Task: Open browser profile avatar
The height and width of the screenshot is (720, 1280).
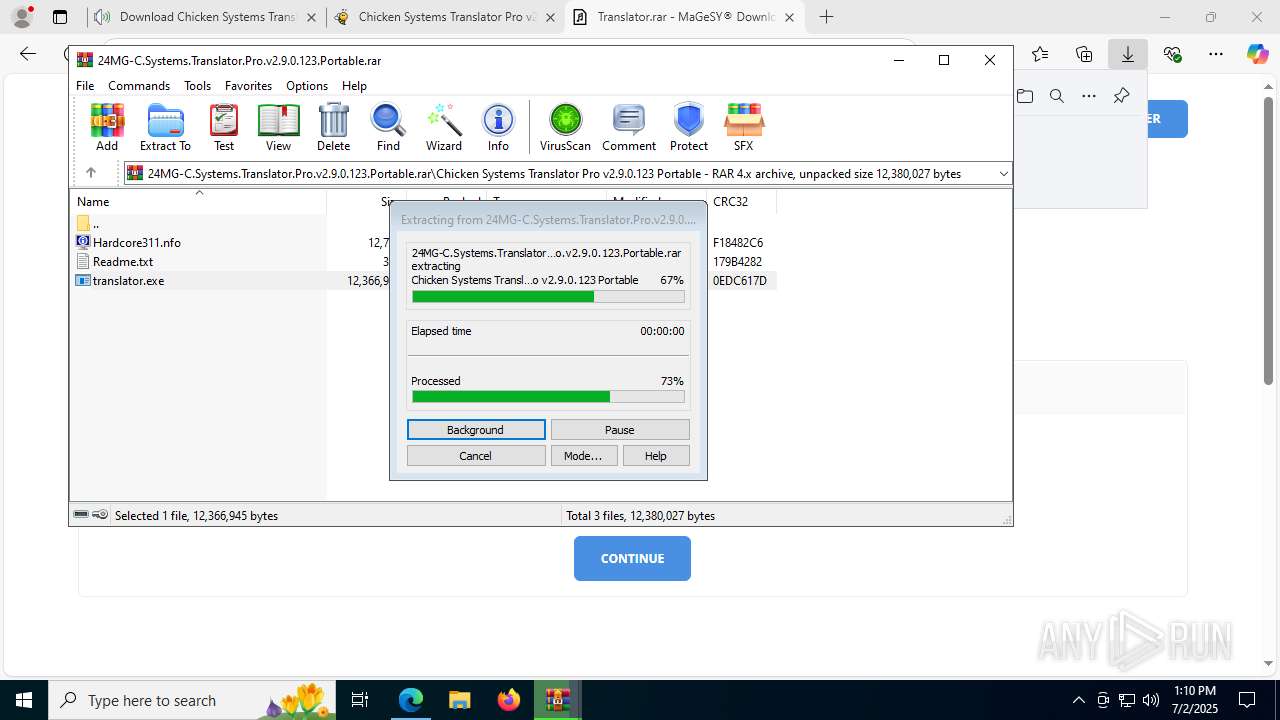Action: [x=22, y=17]
